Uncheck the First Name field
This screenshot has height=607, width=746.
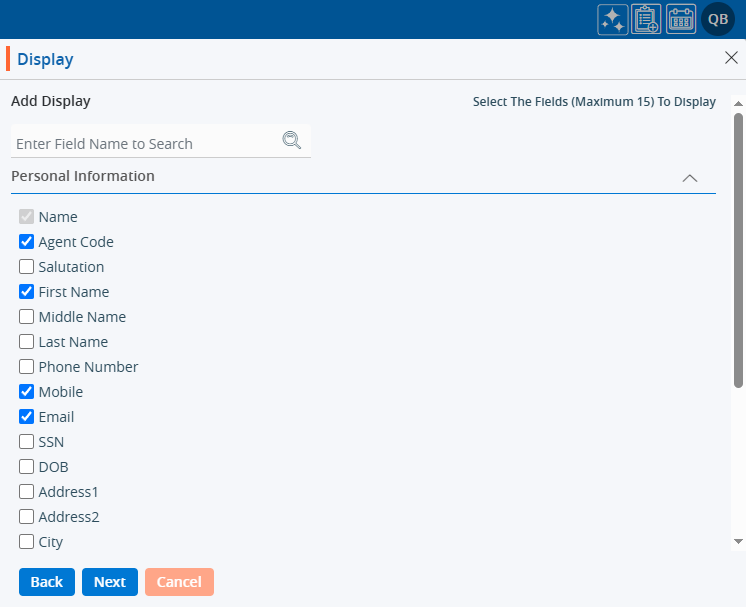pos(27,292)
